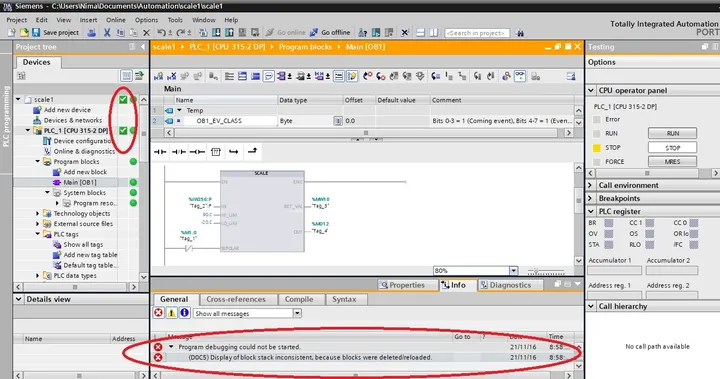Insert an empty box instruction
The width and height of the screenshot is (720, 379).
point(215,152)
